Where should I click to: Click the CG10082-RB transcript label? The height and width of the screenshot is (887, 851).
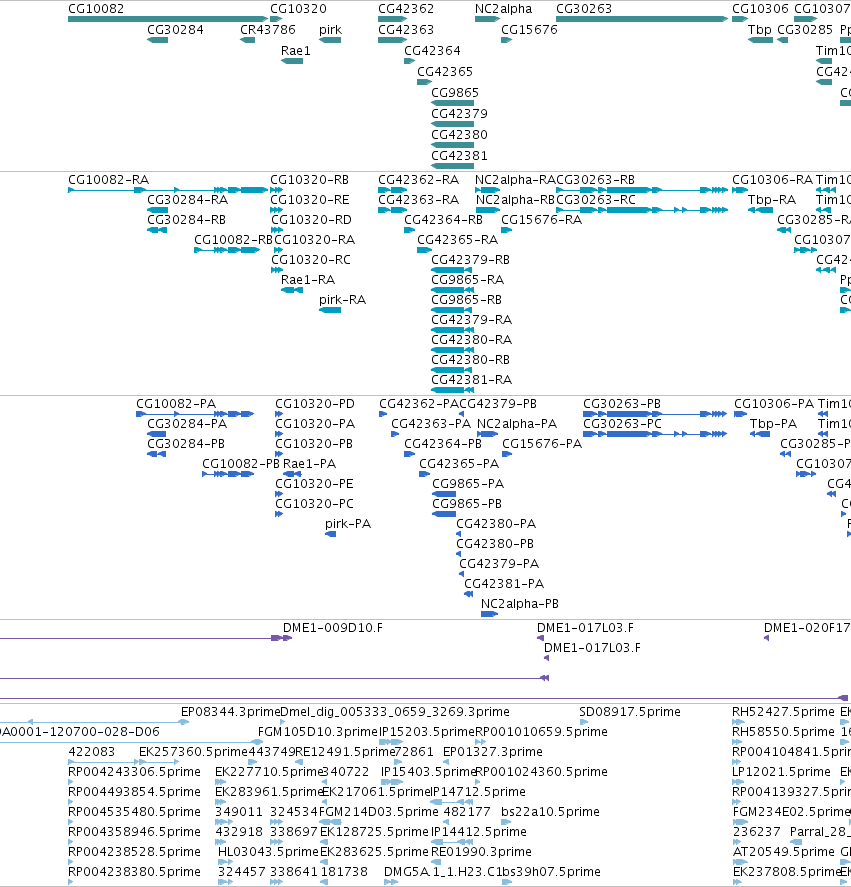[x=233, y=240]
